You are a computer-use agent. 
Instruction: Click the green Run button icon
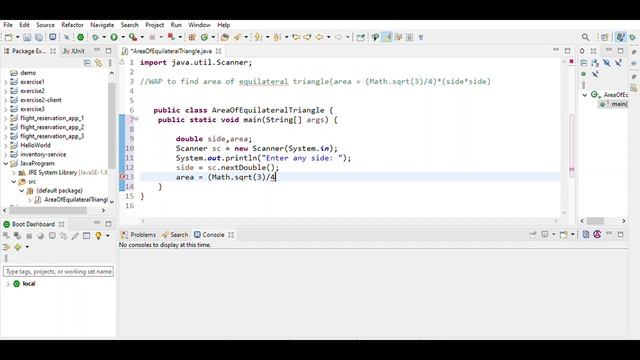[x=114, y=37]
